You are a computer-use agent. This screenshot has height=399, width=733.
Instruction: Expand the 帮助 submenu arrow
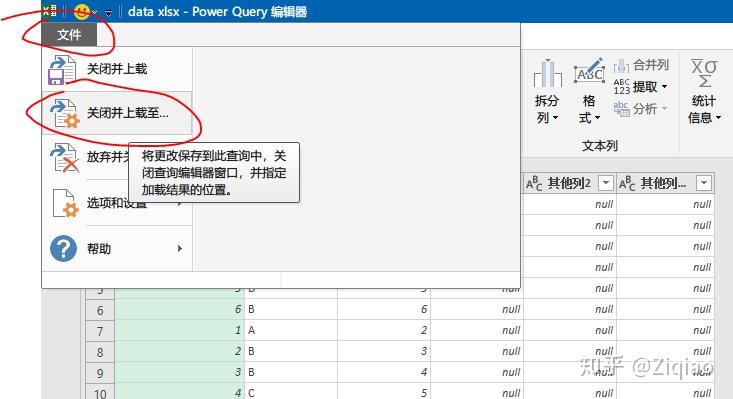coord(180,249)
